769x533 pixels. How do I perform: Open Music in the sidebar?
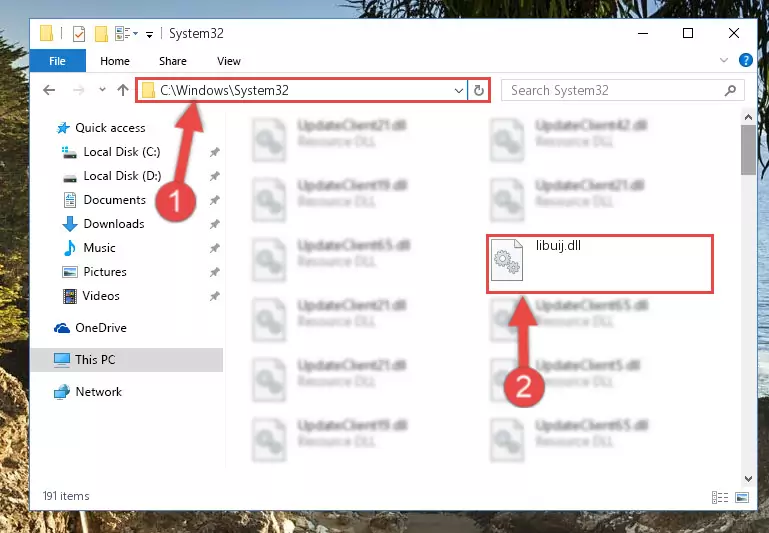pos(99,248)
